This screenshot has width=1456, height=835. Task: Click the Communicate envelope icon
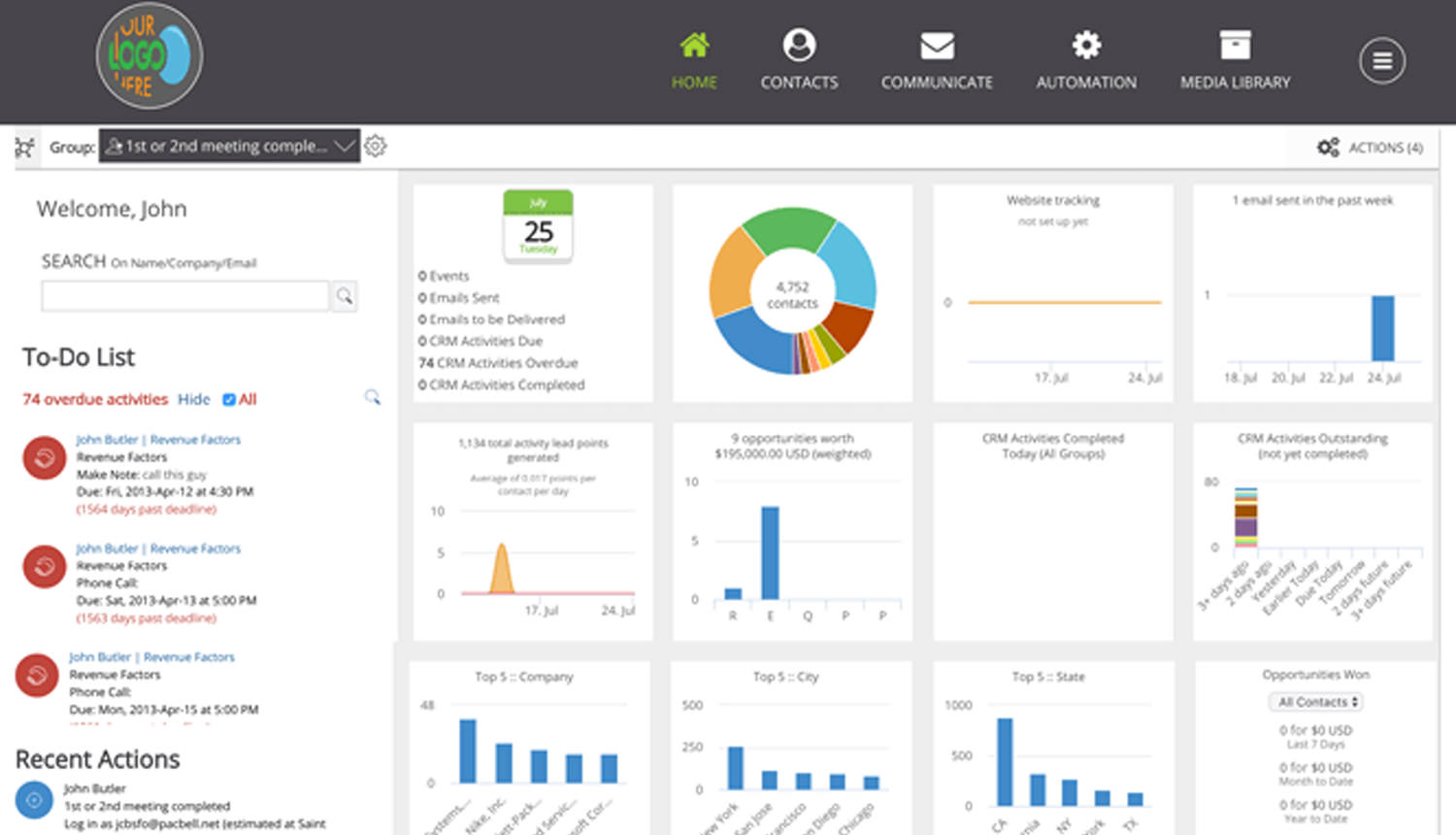pos(937,46)
